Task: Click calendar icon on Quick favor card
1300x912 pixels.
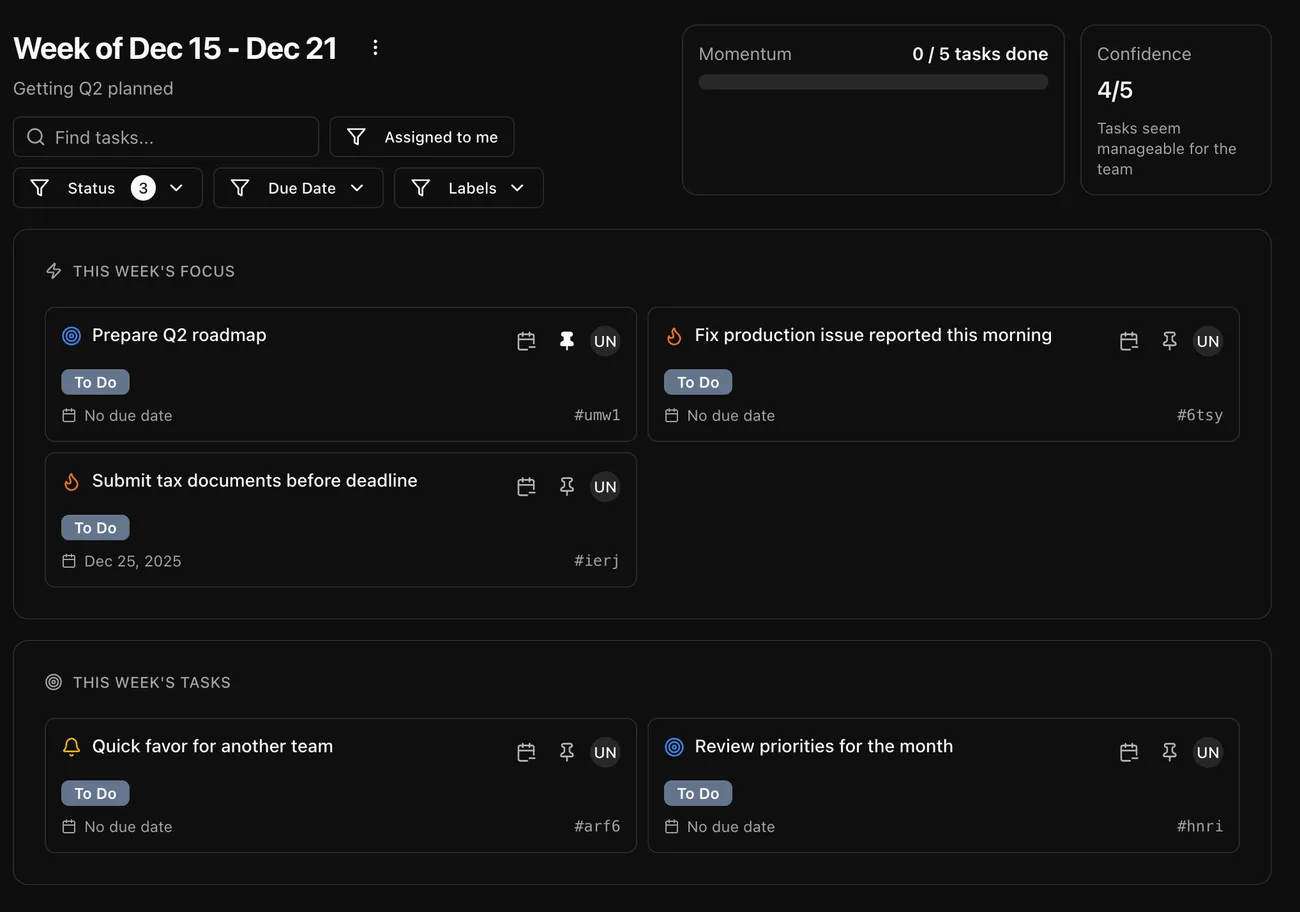Action: pyautogui.click(x=526, y=752)
